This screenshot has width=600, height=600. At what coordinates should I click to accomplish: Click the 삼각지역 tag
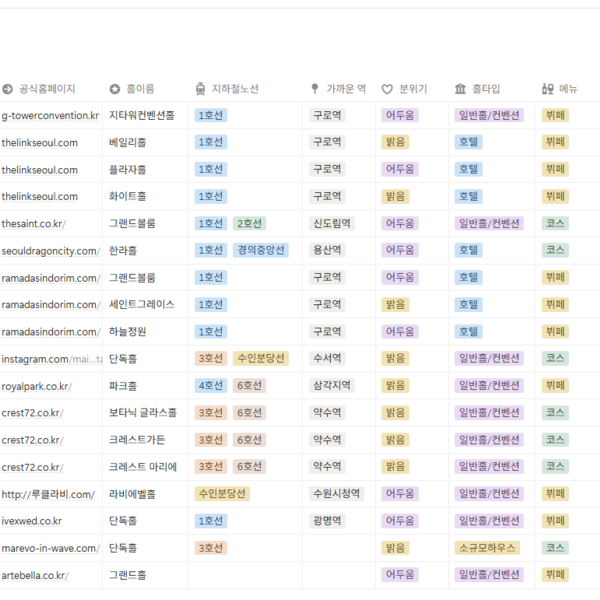click(x=332, y=386)
